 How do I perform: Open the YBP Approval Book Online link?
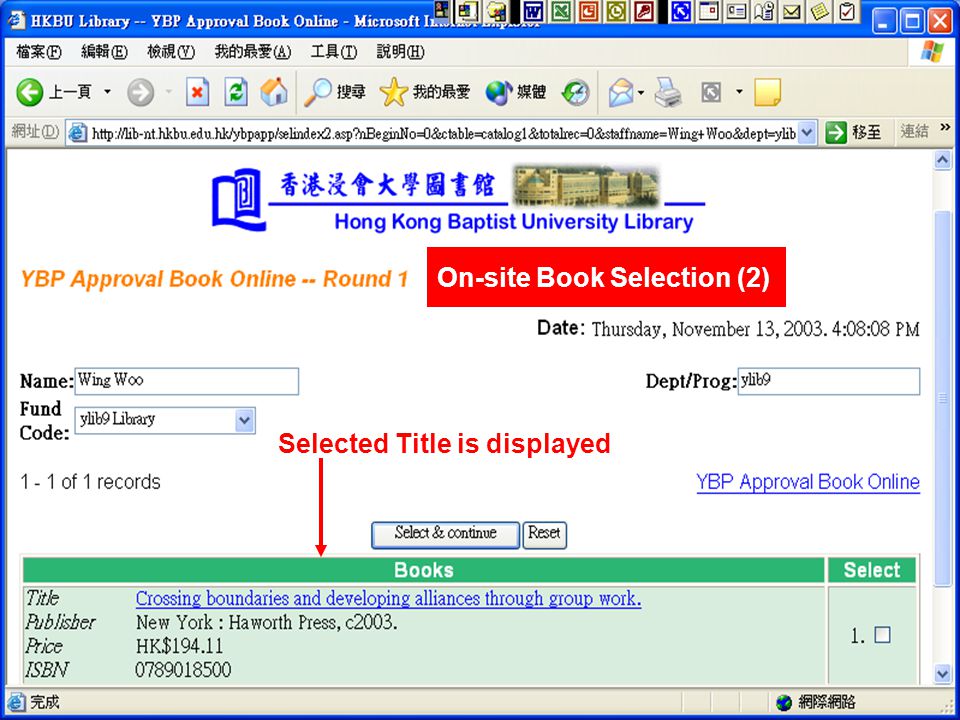click(808, 482)
